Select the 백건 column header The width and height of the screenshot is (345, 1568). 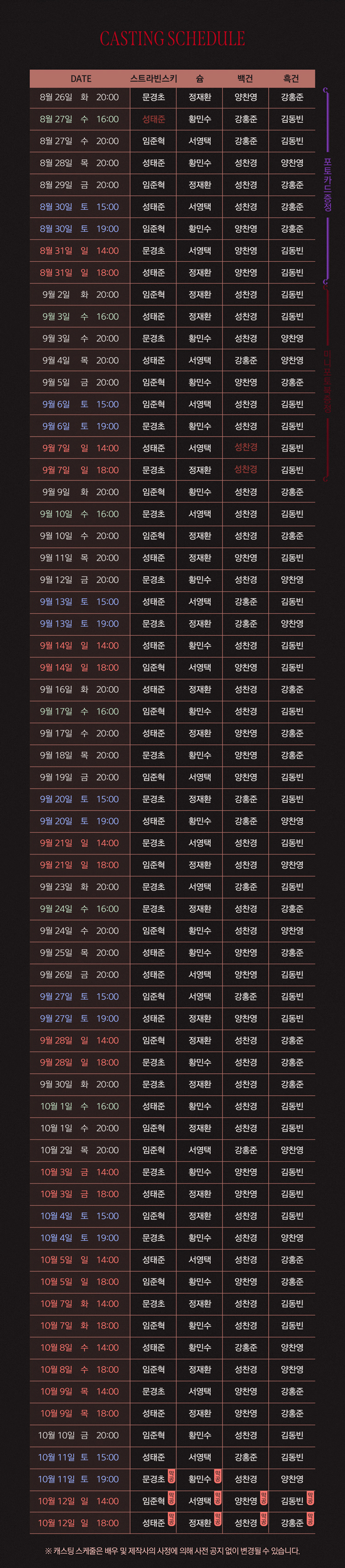pyautogui.click(x=245, y=79)
